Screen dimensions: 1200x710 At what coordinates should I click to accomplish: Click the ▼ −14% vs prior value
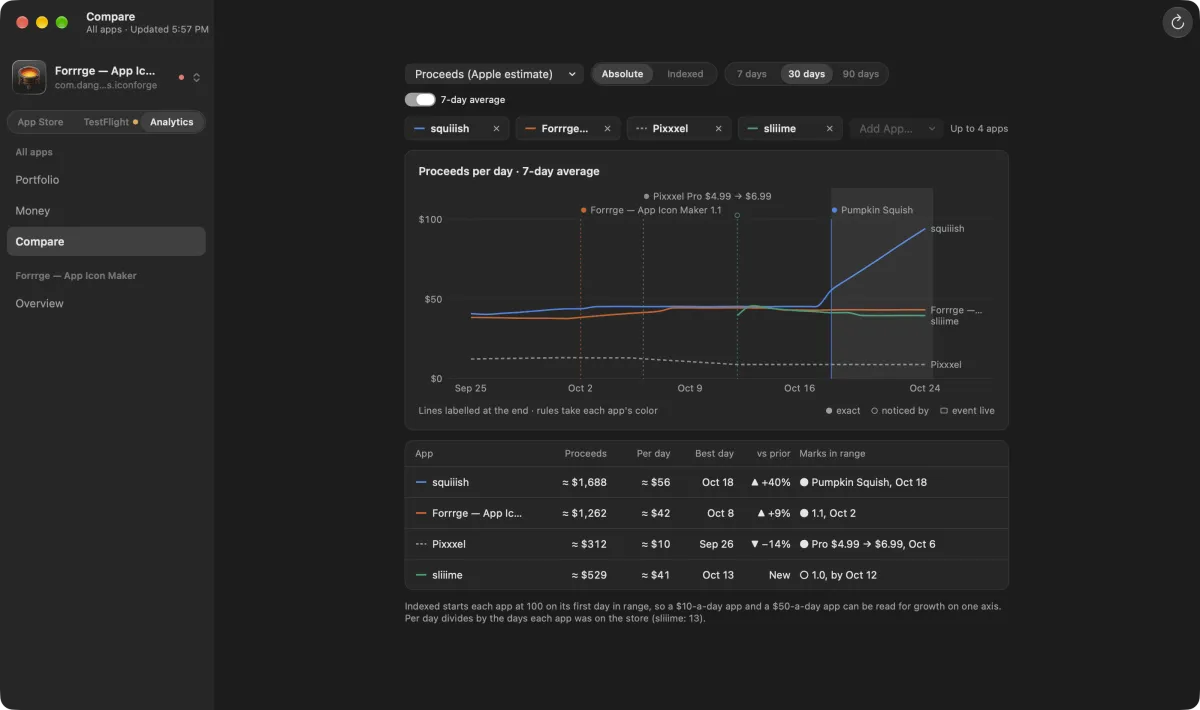pos(770,544)
